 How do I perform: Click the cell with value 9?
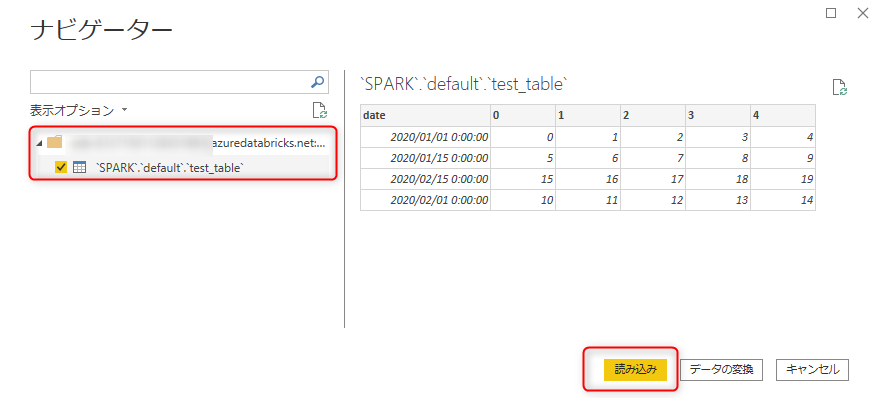783,158
